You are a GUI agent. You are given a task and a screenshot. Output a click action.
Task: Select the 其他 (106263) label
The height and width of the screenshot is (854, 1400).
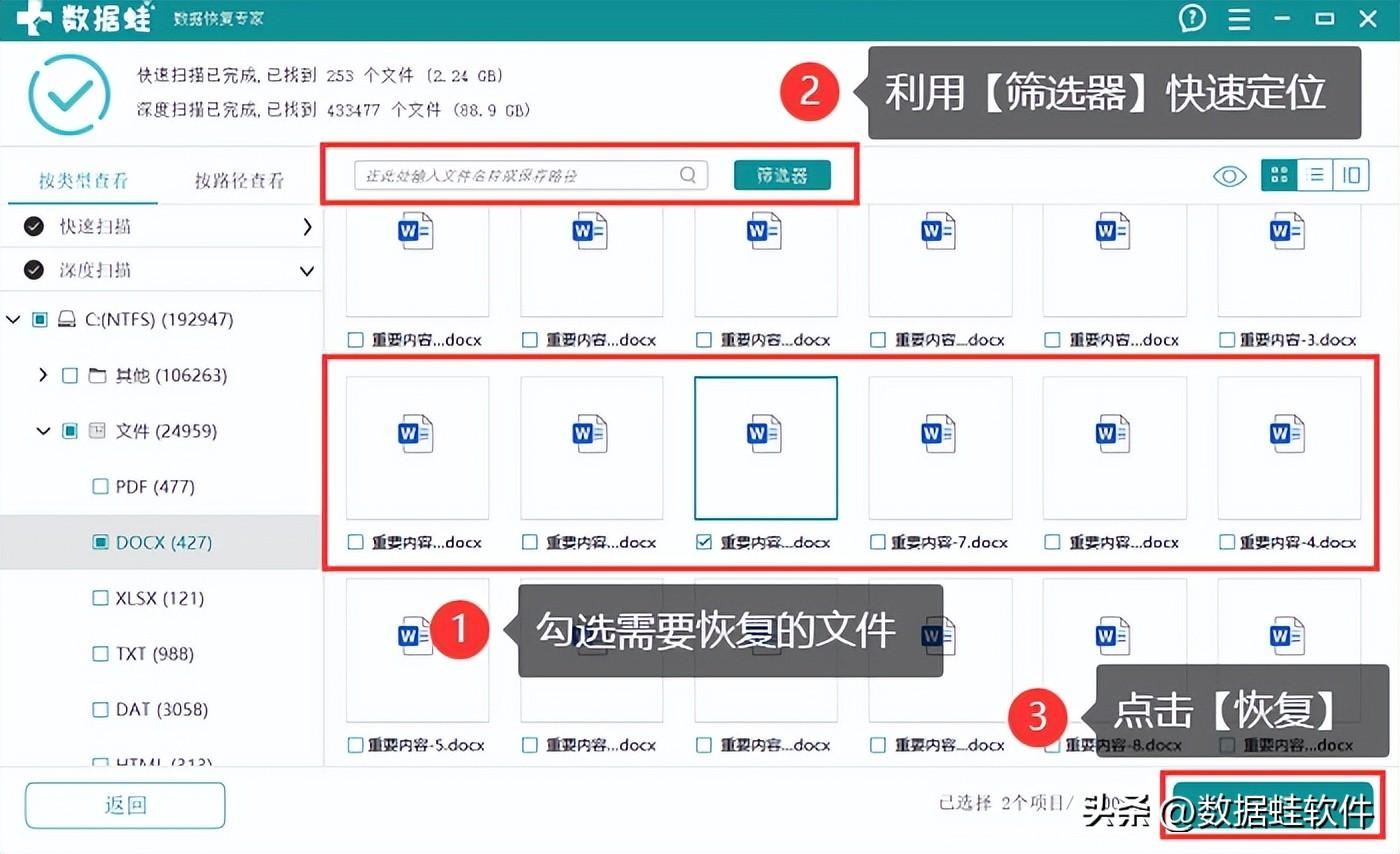(x=171, y=376)
